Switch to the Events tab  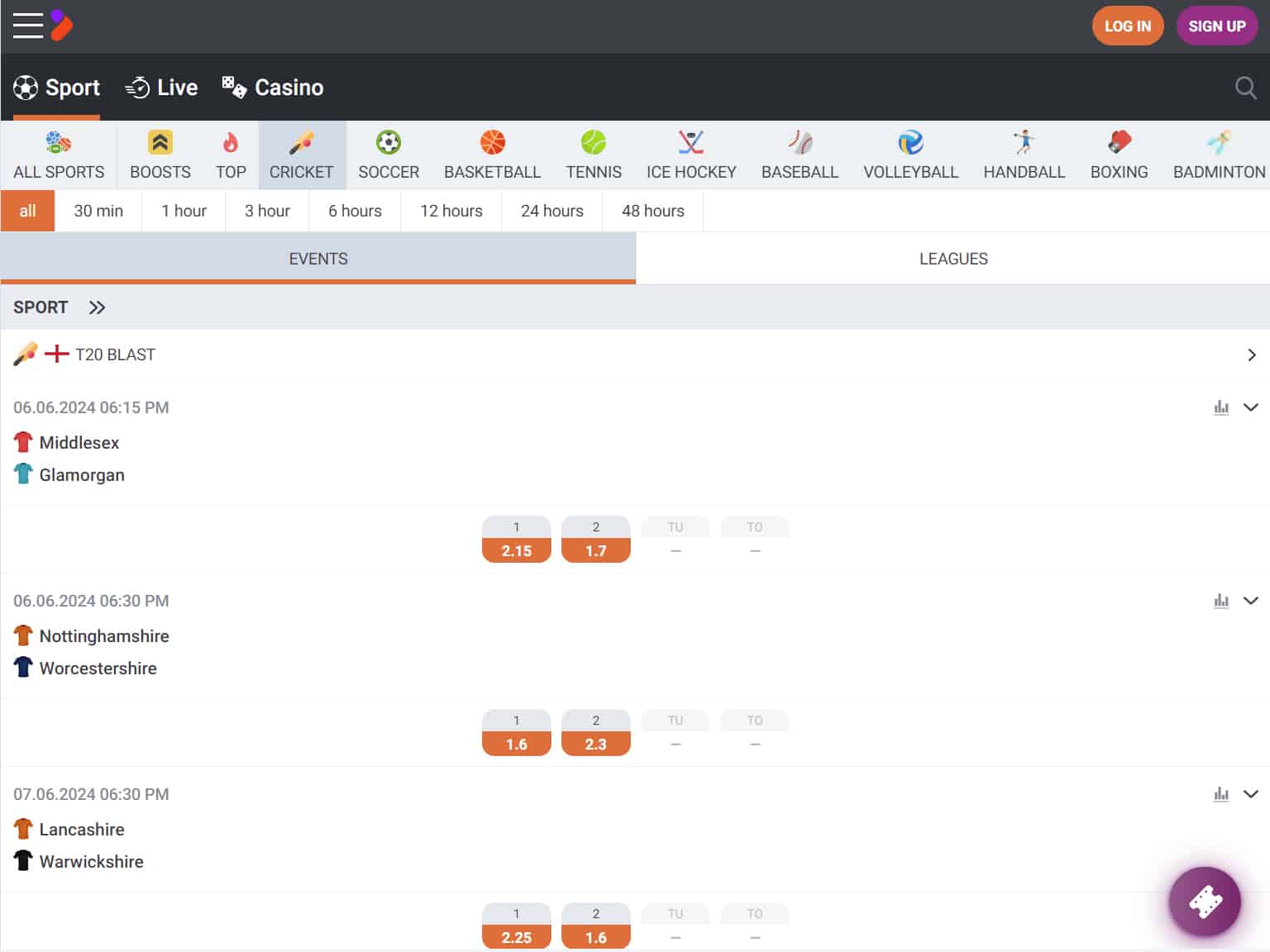(x=318, y=259)
